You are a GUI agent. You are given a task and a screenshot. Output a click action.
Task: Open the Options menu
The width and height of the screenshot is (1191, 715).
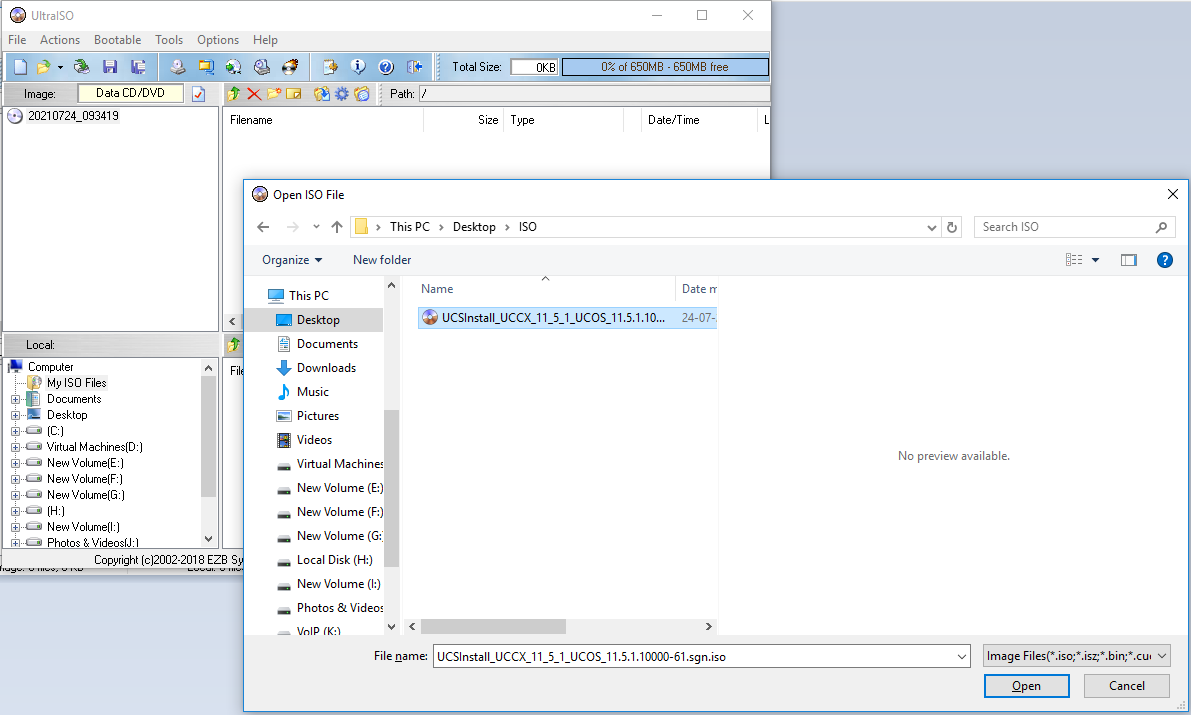tap(218, 40)
